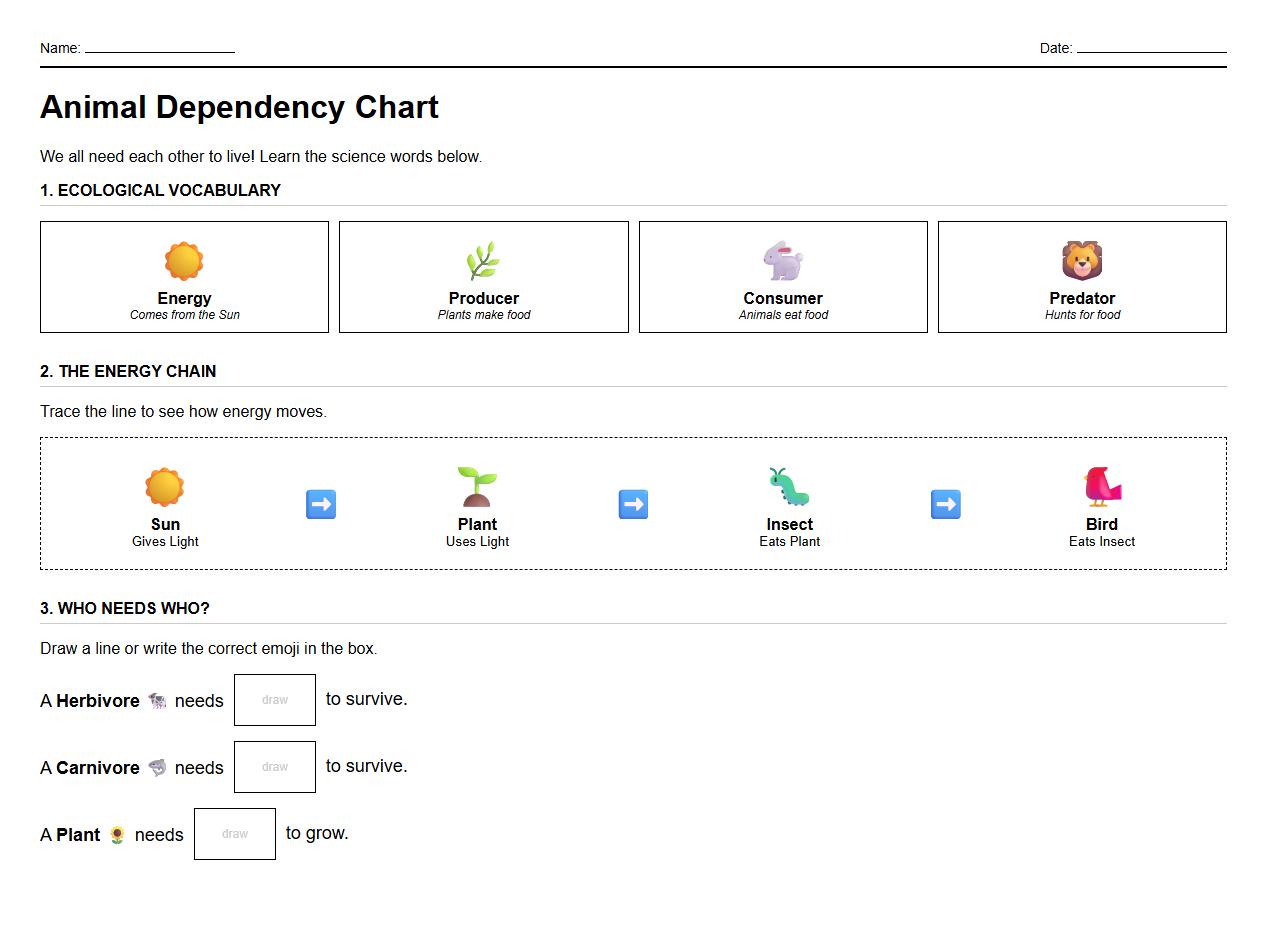This screenshot has width=1267, height=930.
Task: Click the Bird icon labeled Eats Insect
Action: point(1102,486)
